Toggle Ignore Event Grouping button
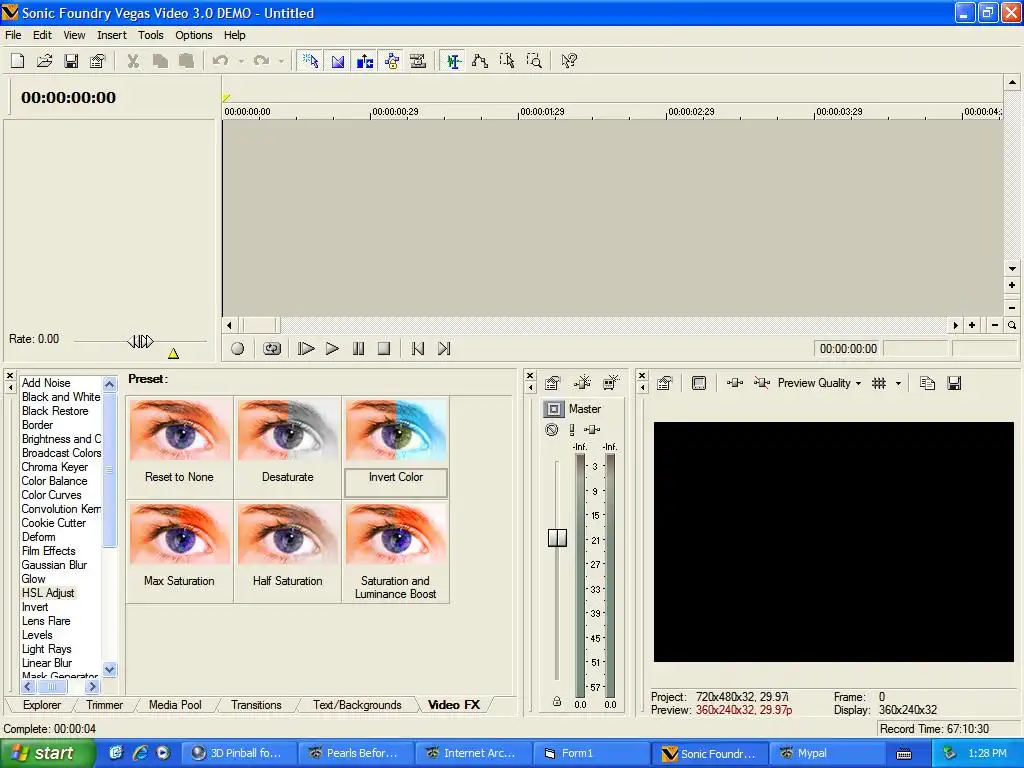 click(x=418, y=61)
